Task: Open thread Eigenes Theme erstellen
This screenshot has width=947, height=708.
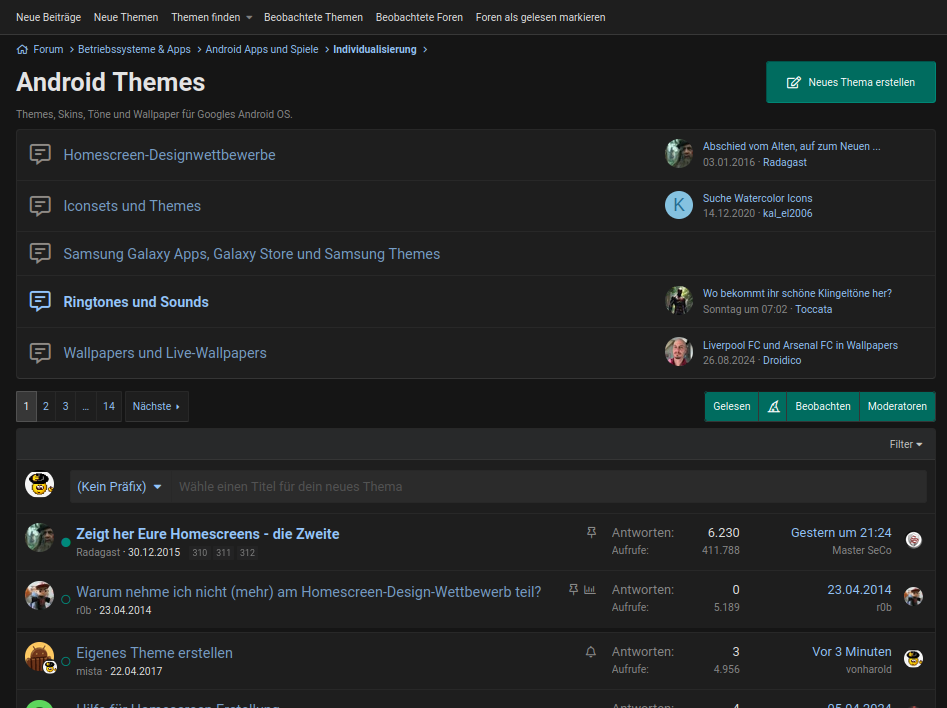Action: pyautogui.click(x=154, y=653)
